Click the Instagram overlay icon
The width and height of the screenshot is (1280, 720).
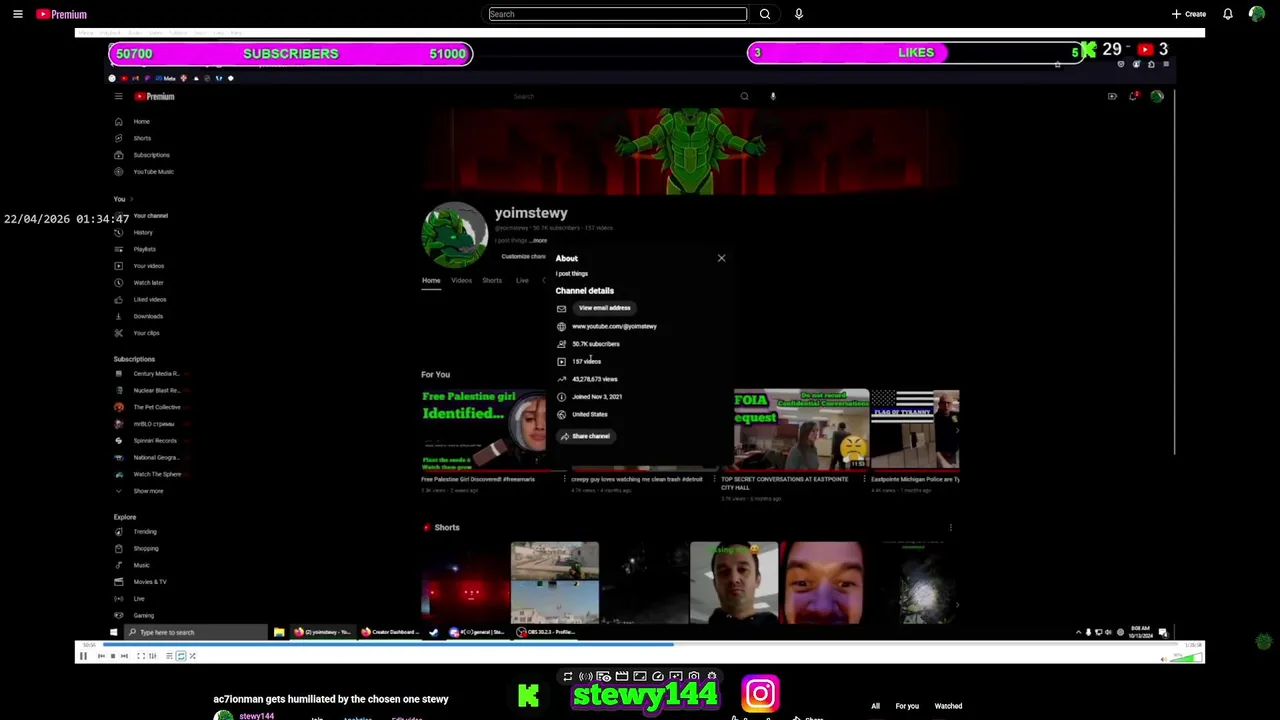[x=760, y=694]
